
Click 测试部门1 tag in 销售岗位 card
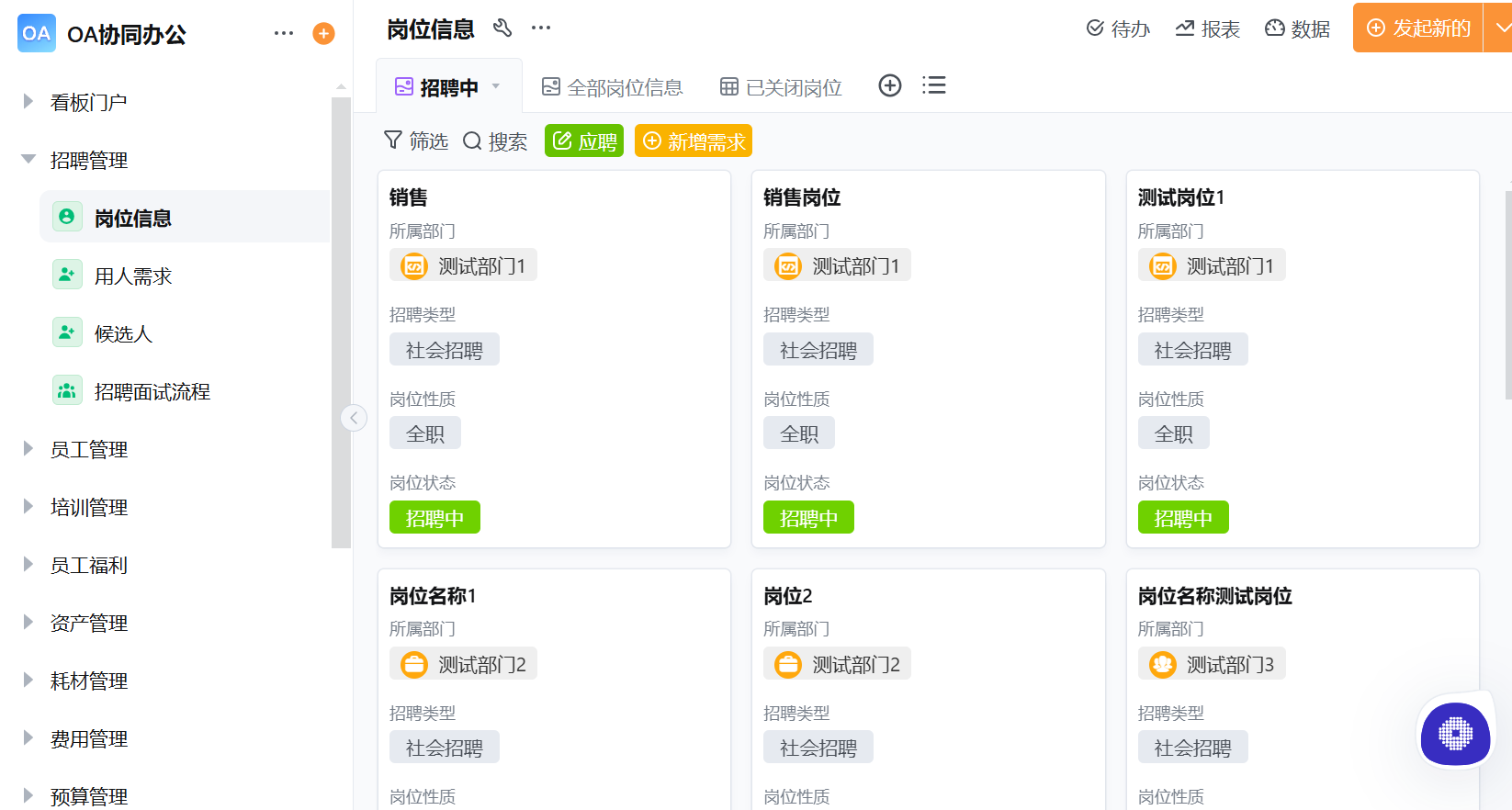837,265
